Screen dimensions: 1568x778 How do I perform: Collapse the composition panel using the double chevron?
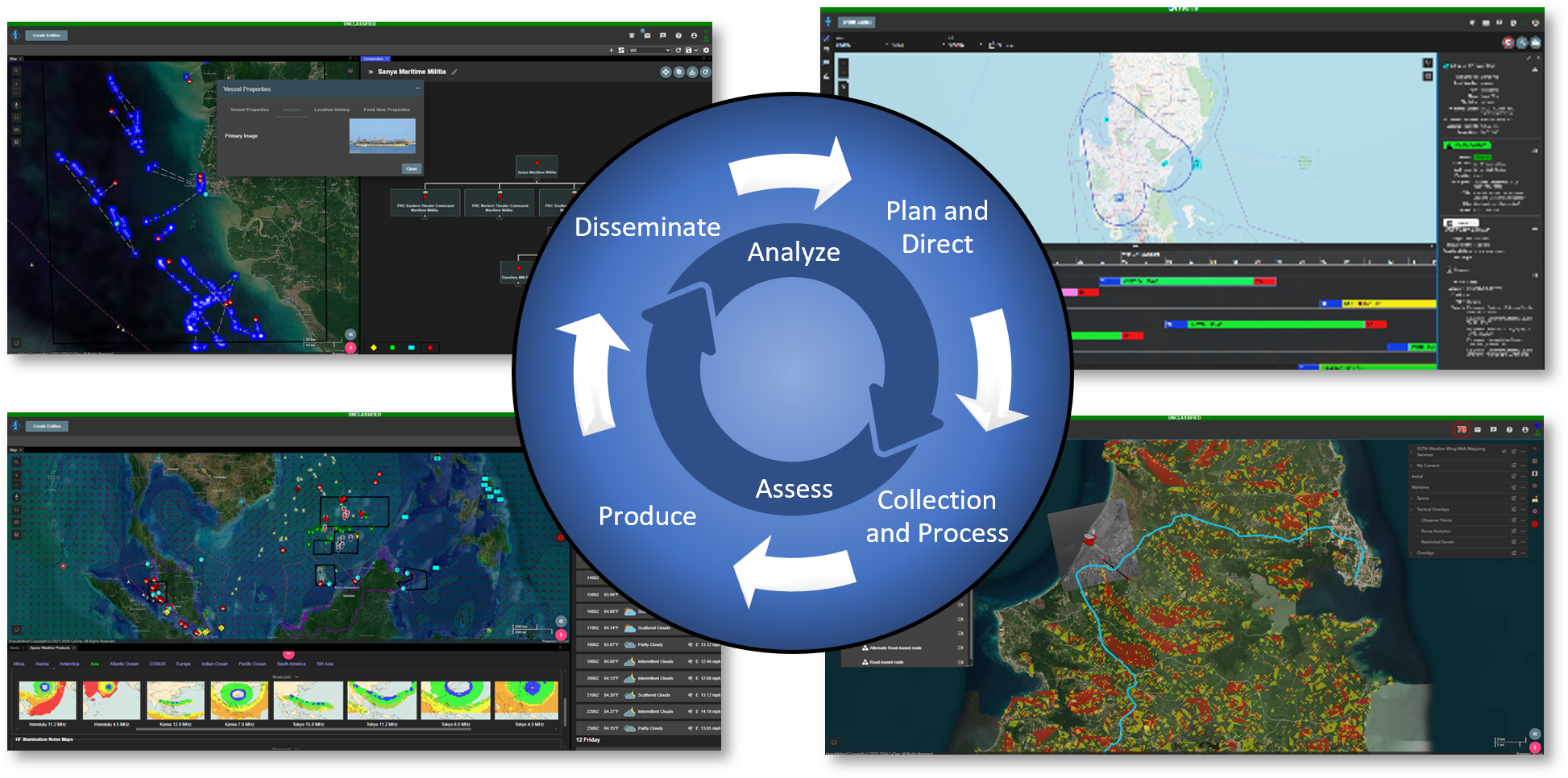pos(371,72)
